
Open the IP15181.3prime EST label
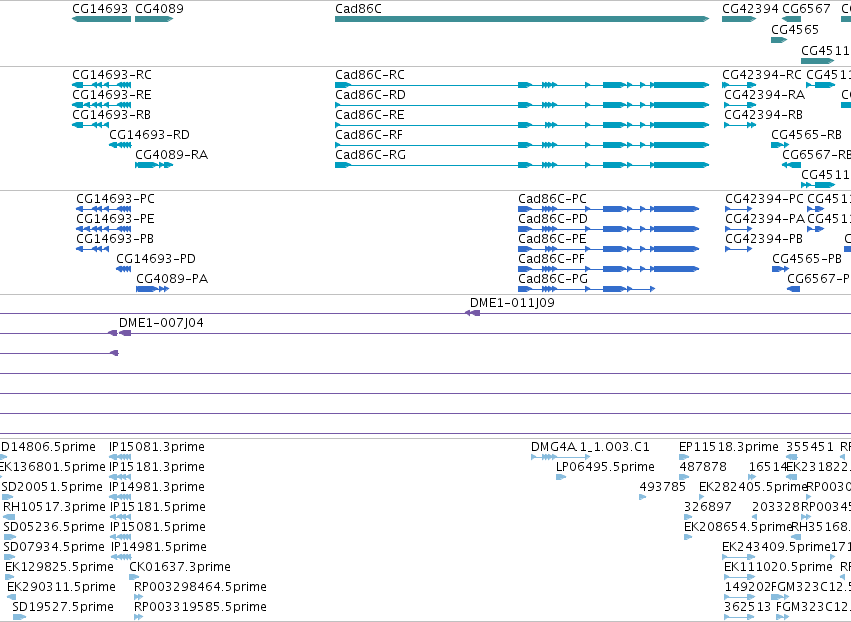(x=157, y=467)
